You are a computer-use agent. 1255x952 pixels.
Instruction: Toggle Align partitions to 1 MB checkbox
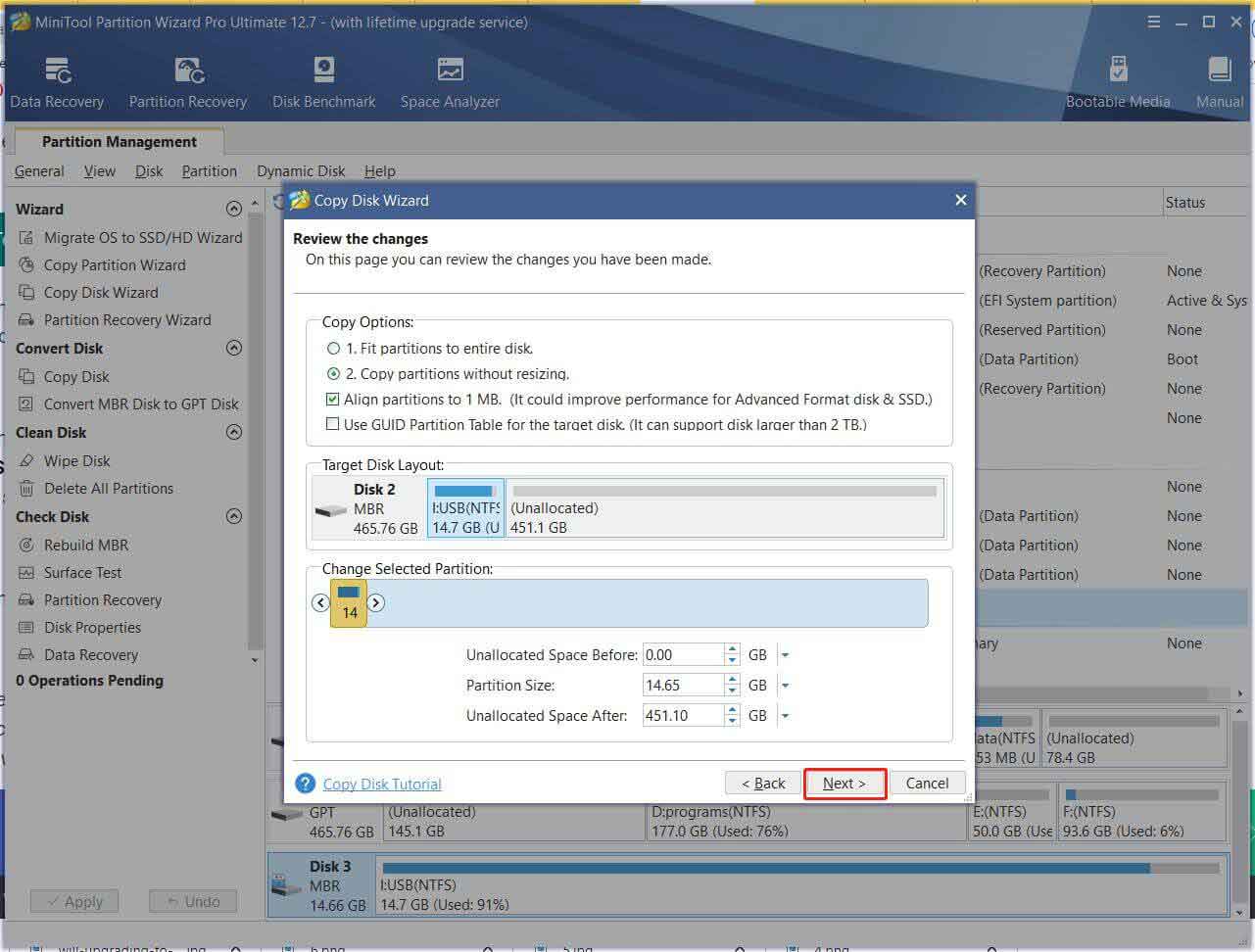pos(333,399)
